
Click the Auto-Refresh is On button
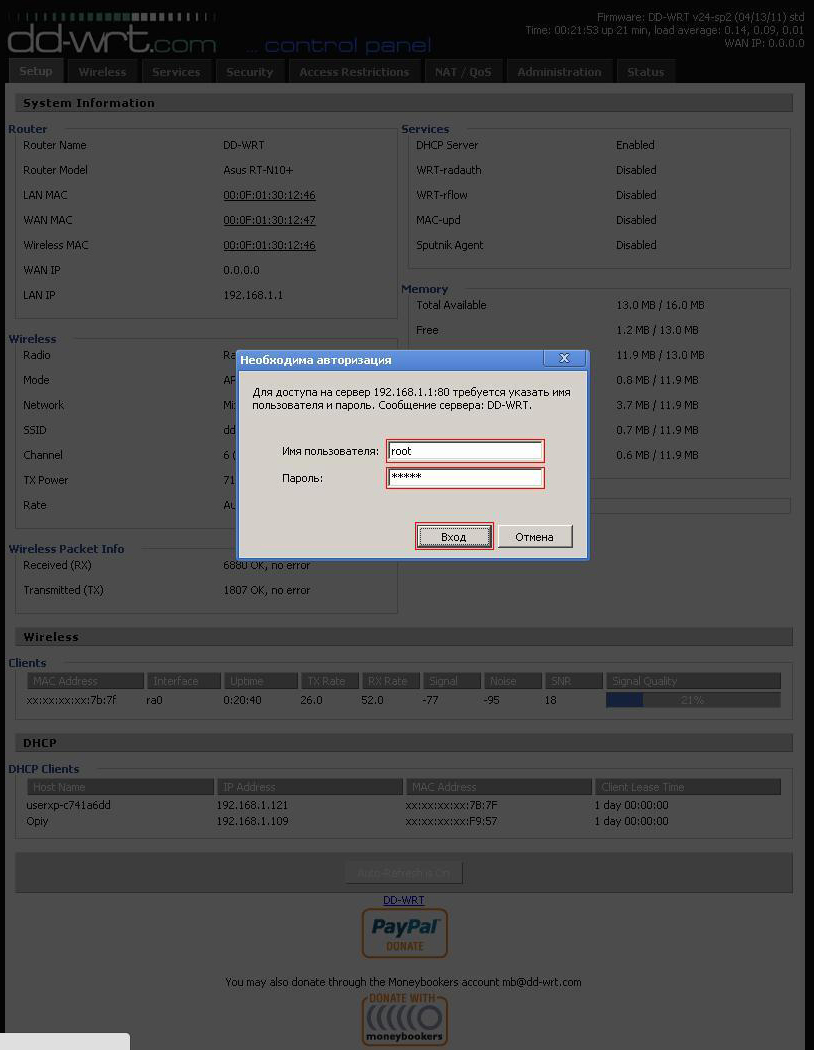pyautogui.click(x=404, y=873)
